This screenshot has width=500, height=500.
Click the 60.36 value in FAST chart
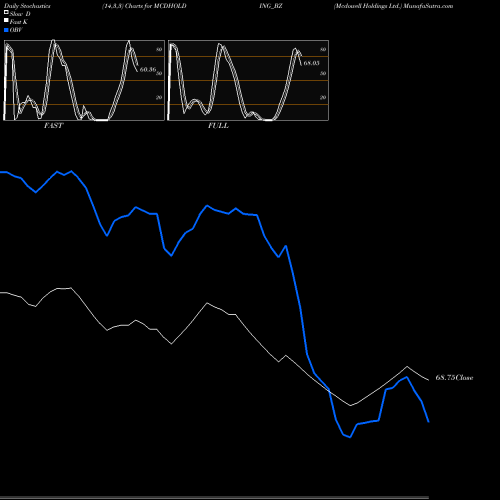pyautogui.click(x=148, y=69)
